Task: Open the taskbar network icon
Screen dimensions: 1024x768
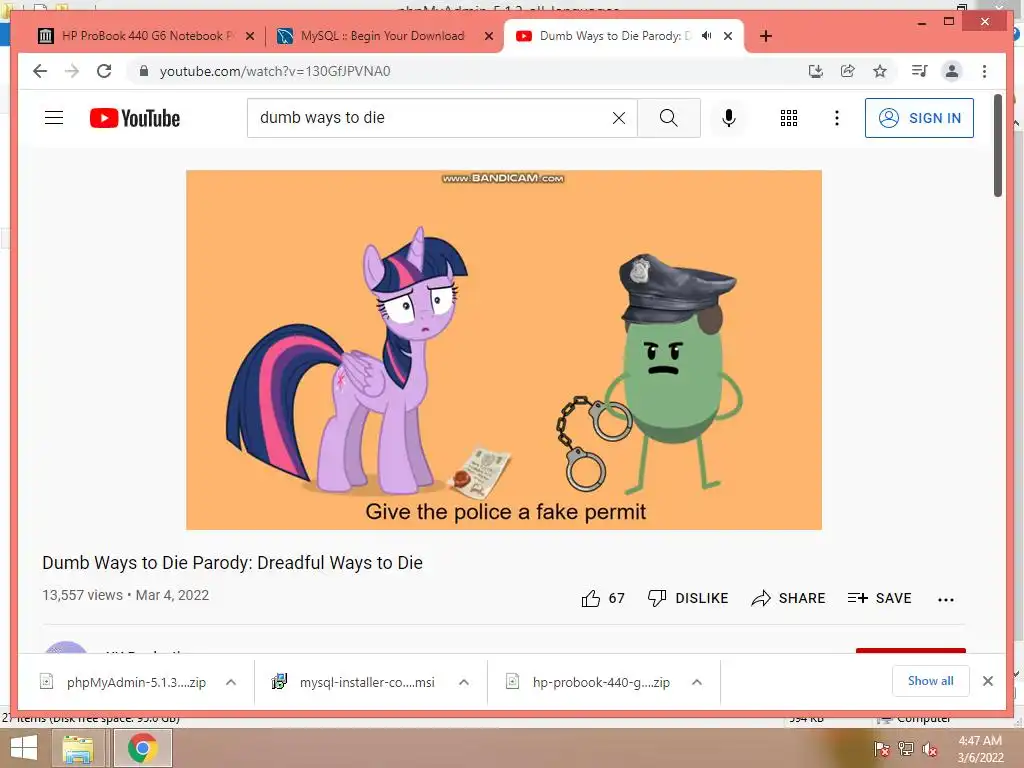Action: click(905, 749)
